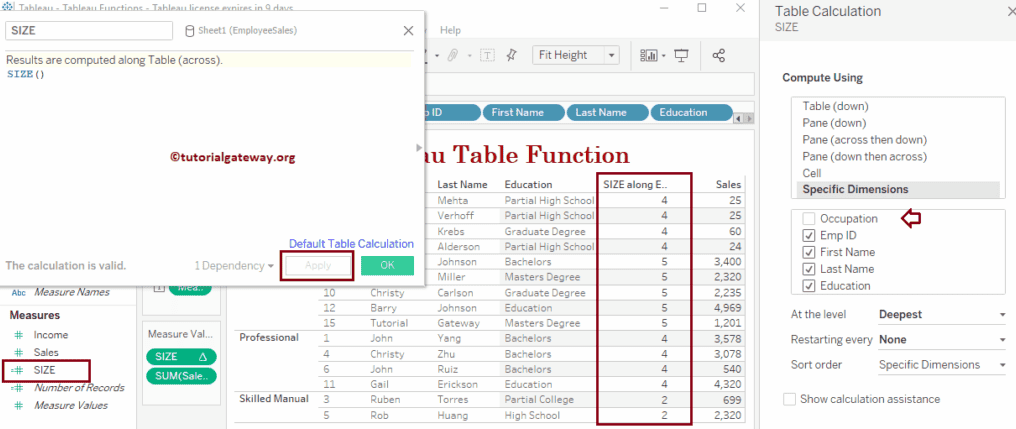
Task: Close the SIZE calculation editor dialog
Action: click(x=408, y=30)
